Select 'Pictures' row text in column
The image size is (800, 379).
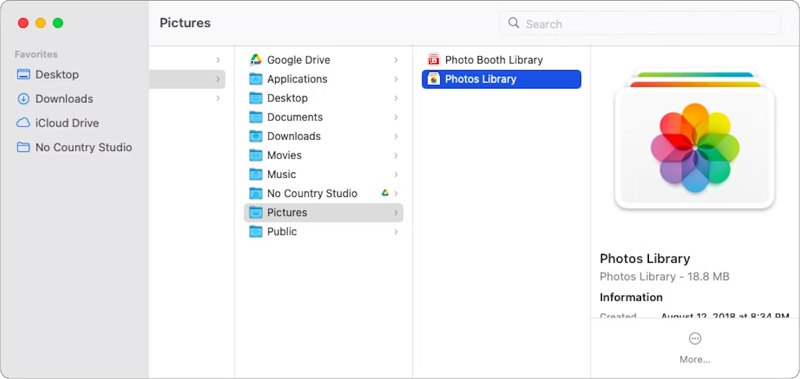tap(287, 213)
